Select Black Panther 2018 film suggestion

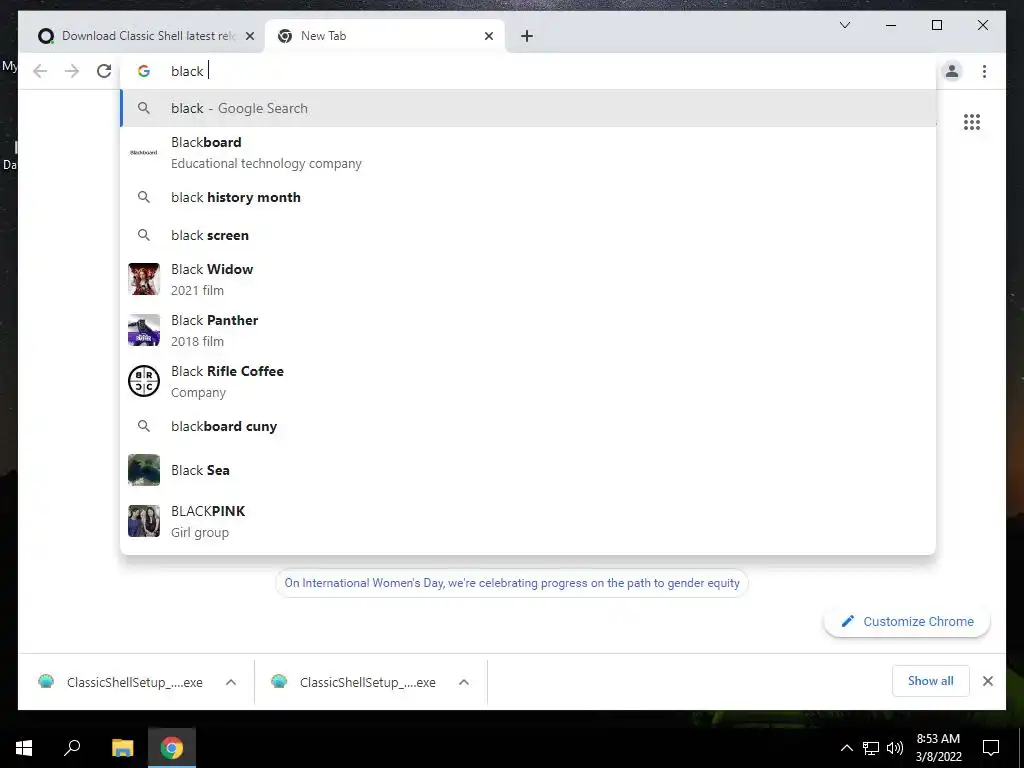coord(528,330)
